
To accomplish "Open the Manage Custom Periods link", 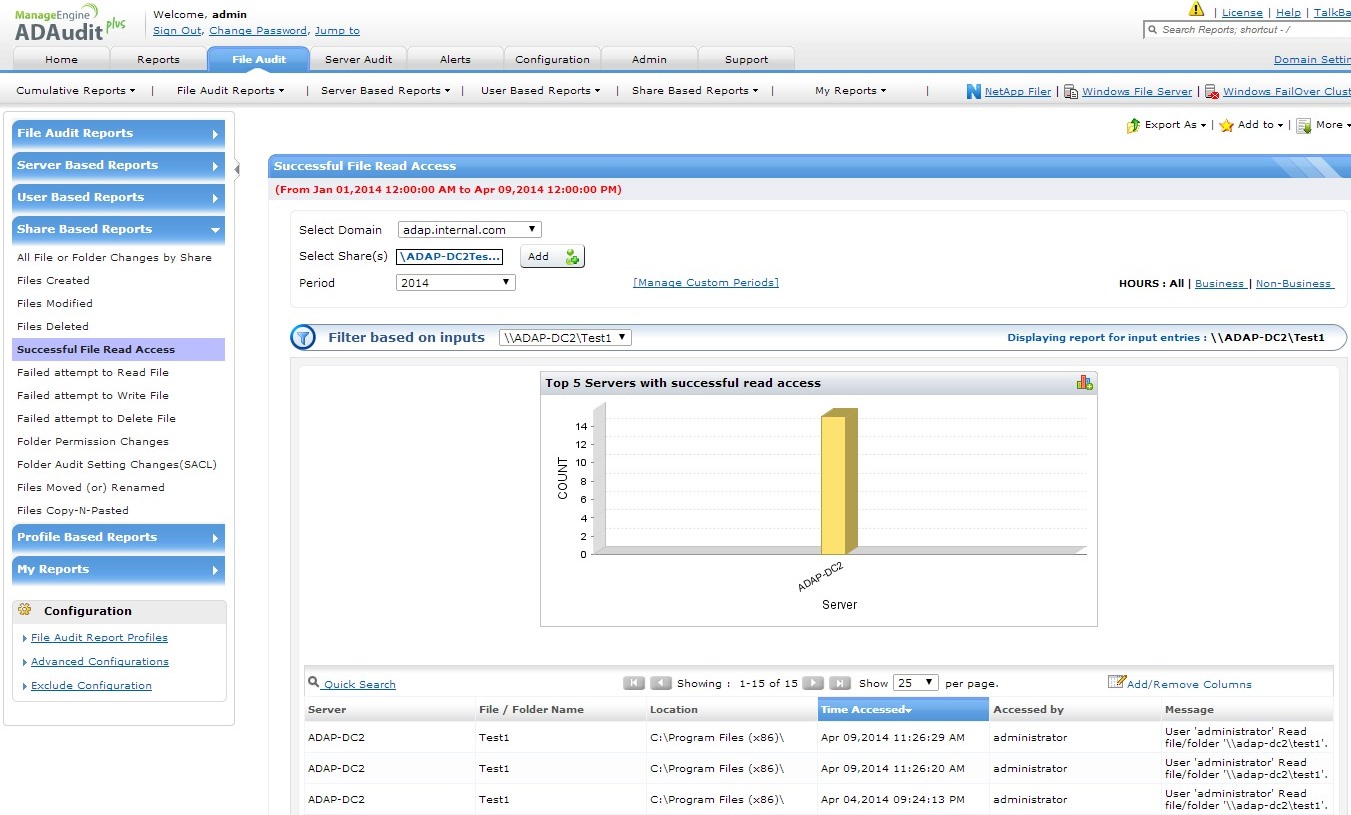I will click(x=706, y=283).
